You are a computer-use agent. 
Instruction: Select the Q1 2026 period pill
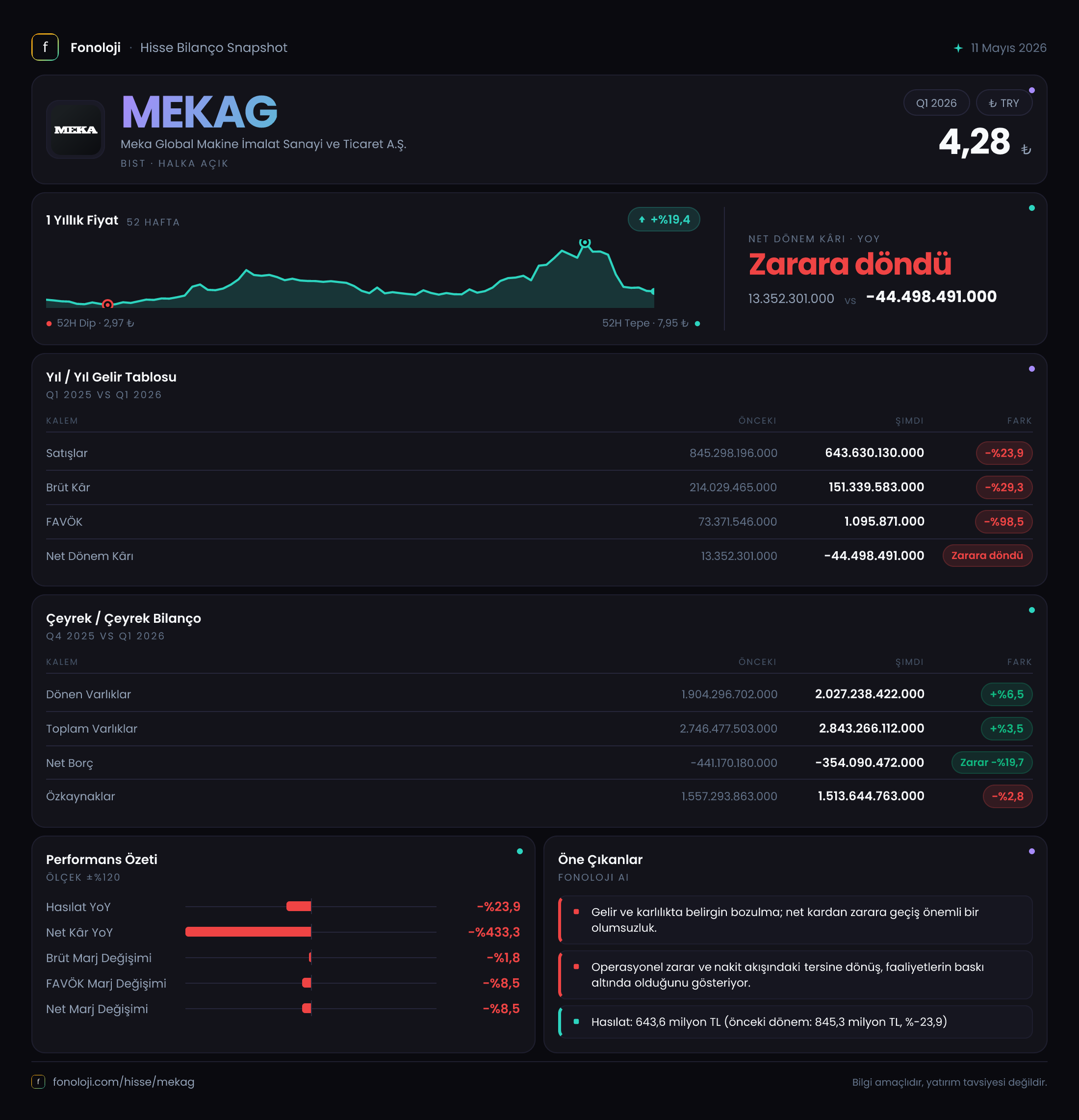(936, 103)
